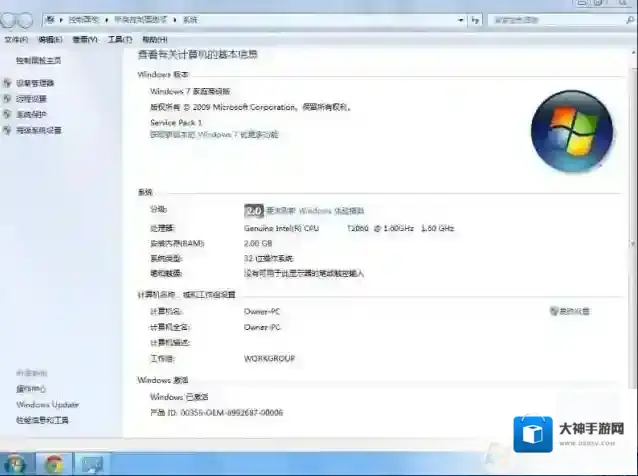638x476 pixels.
Task: Click the shield icon beside 系统保护
Action: [7, 114]
